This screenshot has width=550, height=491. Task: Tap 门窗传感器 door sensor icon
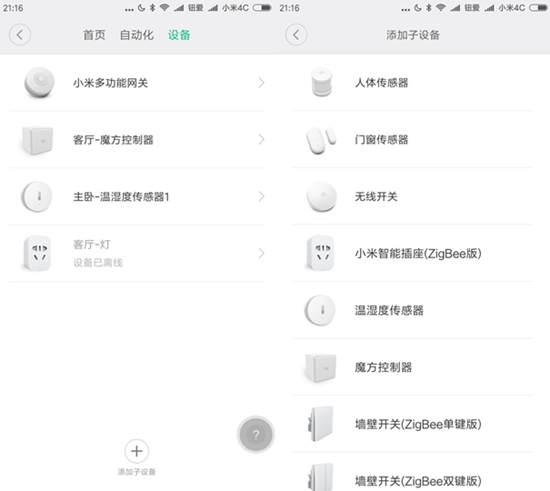(321, 140)
